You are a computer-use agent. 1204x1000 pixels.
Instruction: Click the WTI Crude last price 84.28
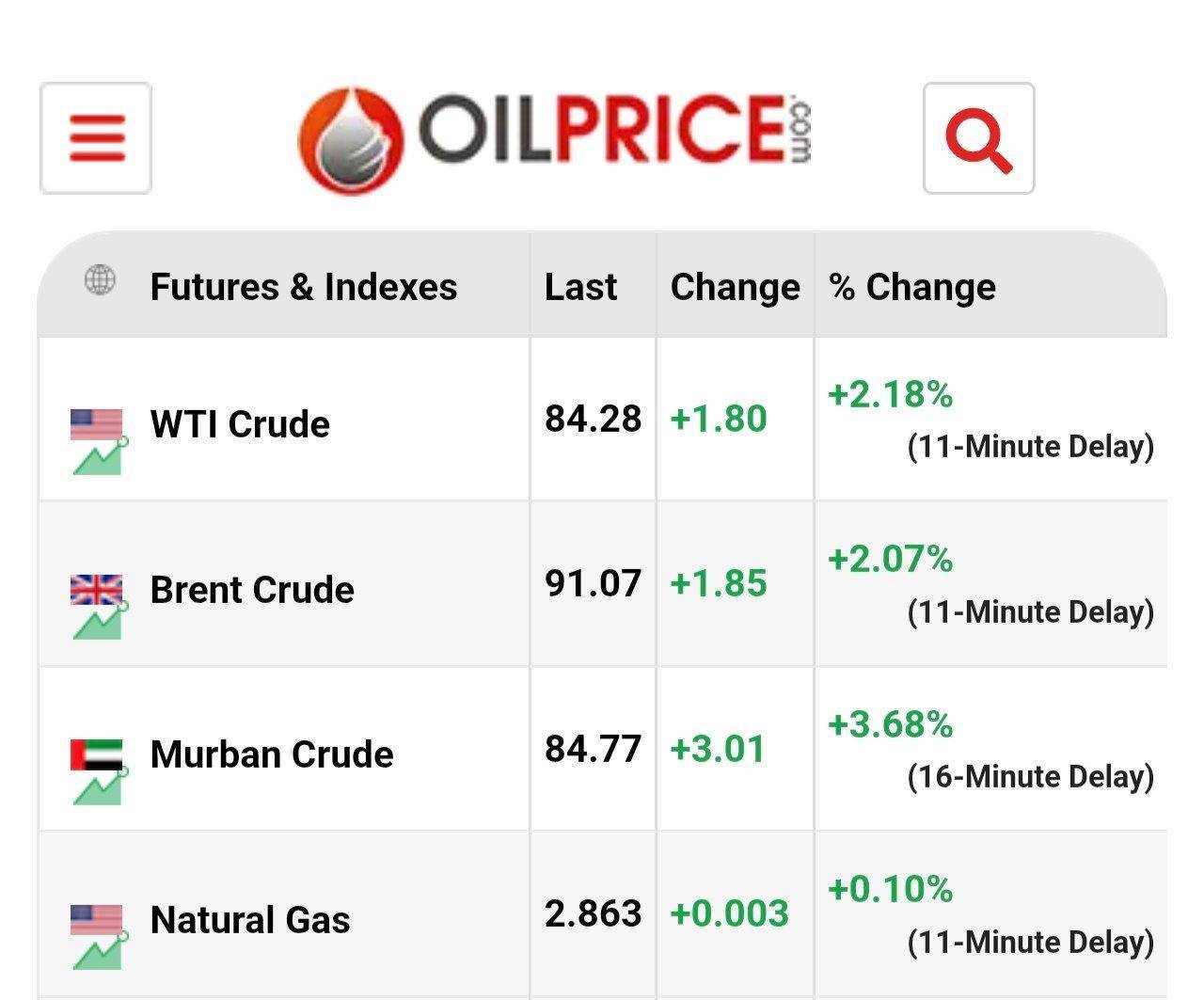pyautogui.click(x=593, y=419)
